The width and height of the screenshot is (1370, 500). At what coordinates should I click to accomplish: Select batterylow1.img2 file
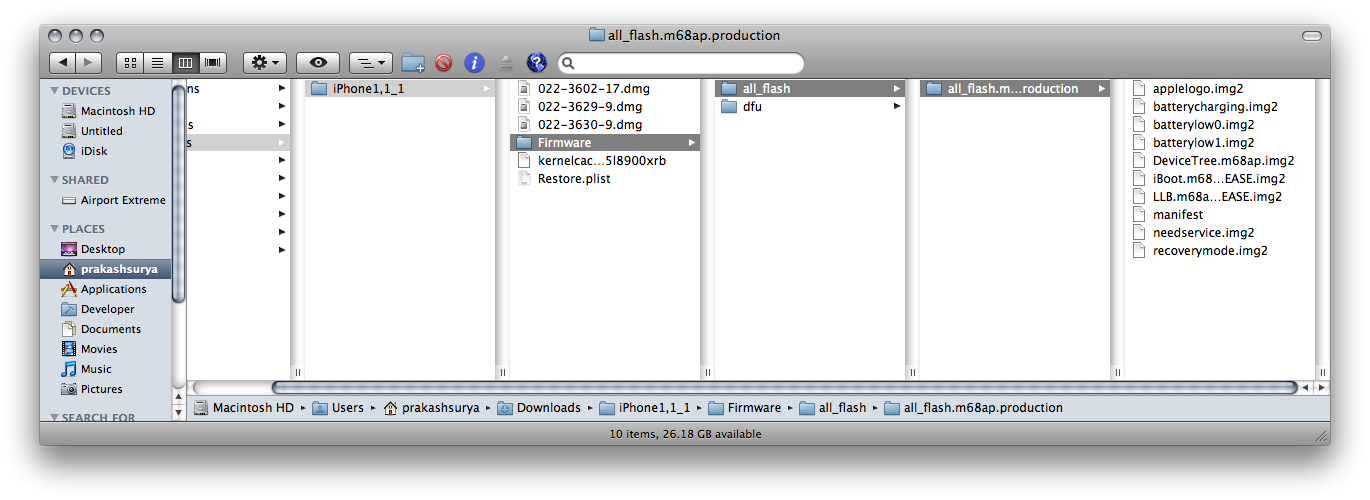pos(1203,143)
